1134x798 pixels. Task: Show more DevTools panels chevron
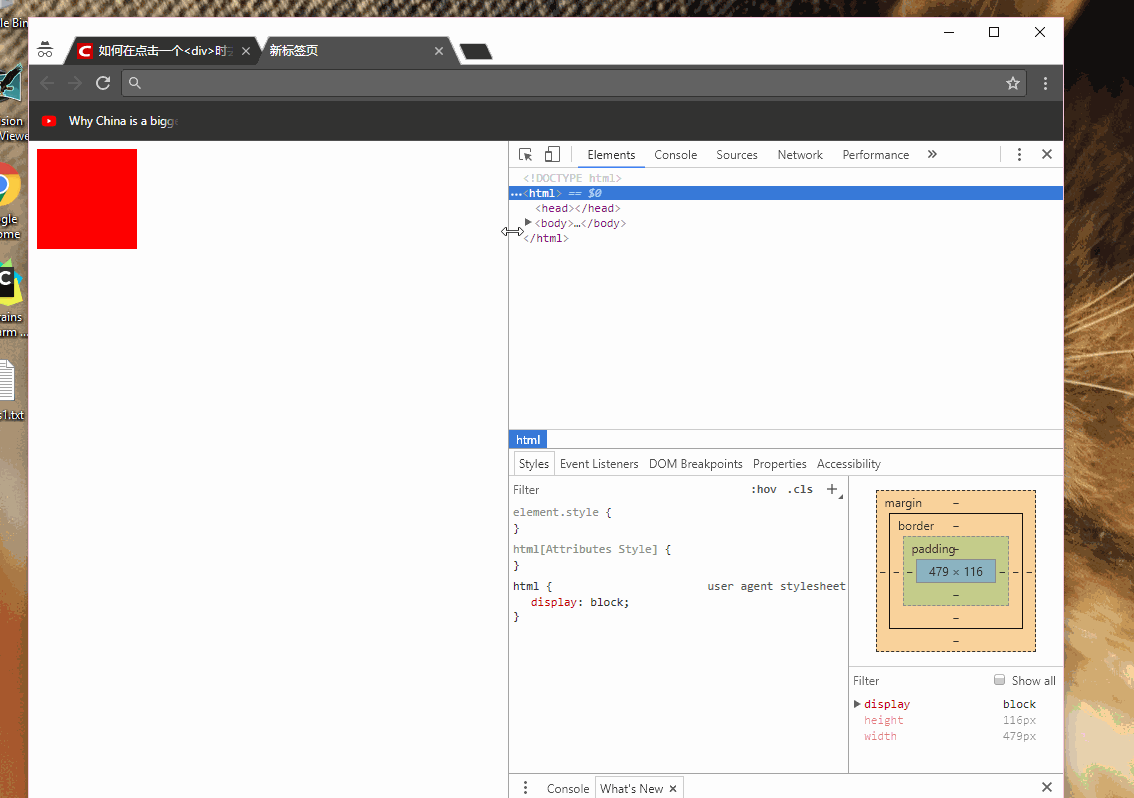tap(932, 154)
